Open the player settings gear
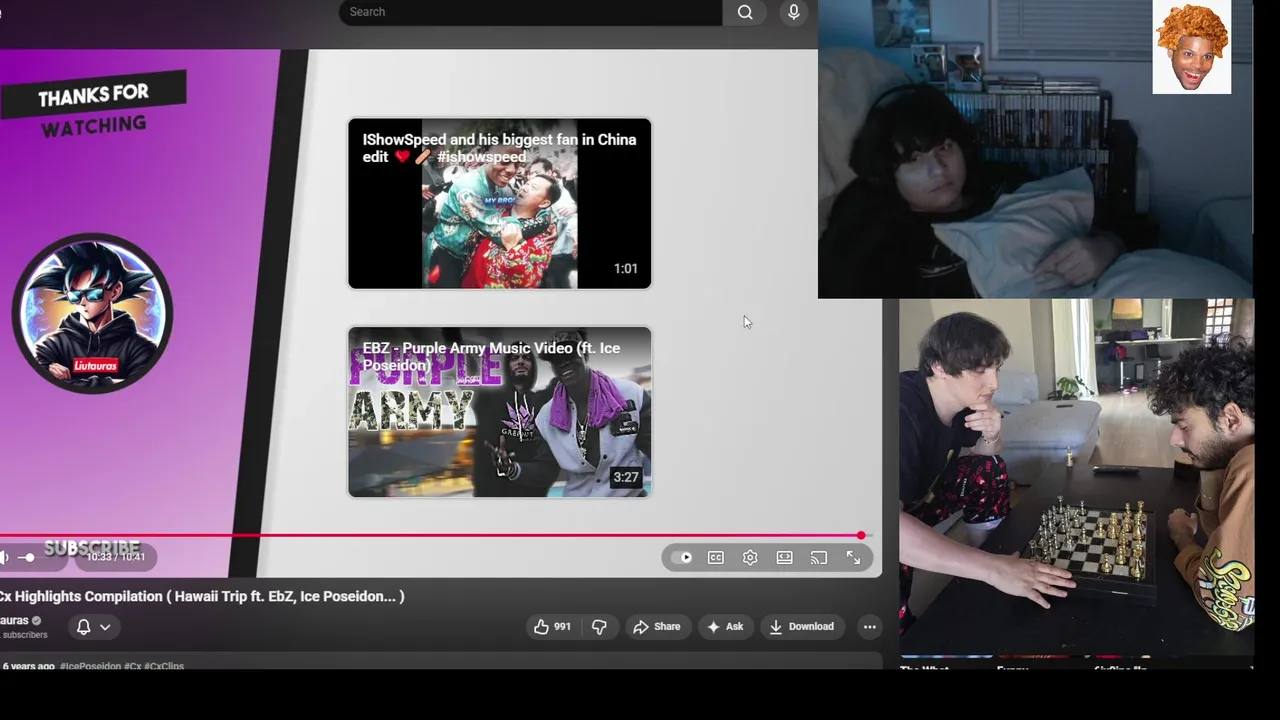This screenshot has width=1280, height=720. pos(750,558)
